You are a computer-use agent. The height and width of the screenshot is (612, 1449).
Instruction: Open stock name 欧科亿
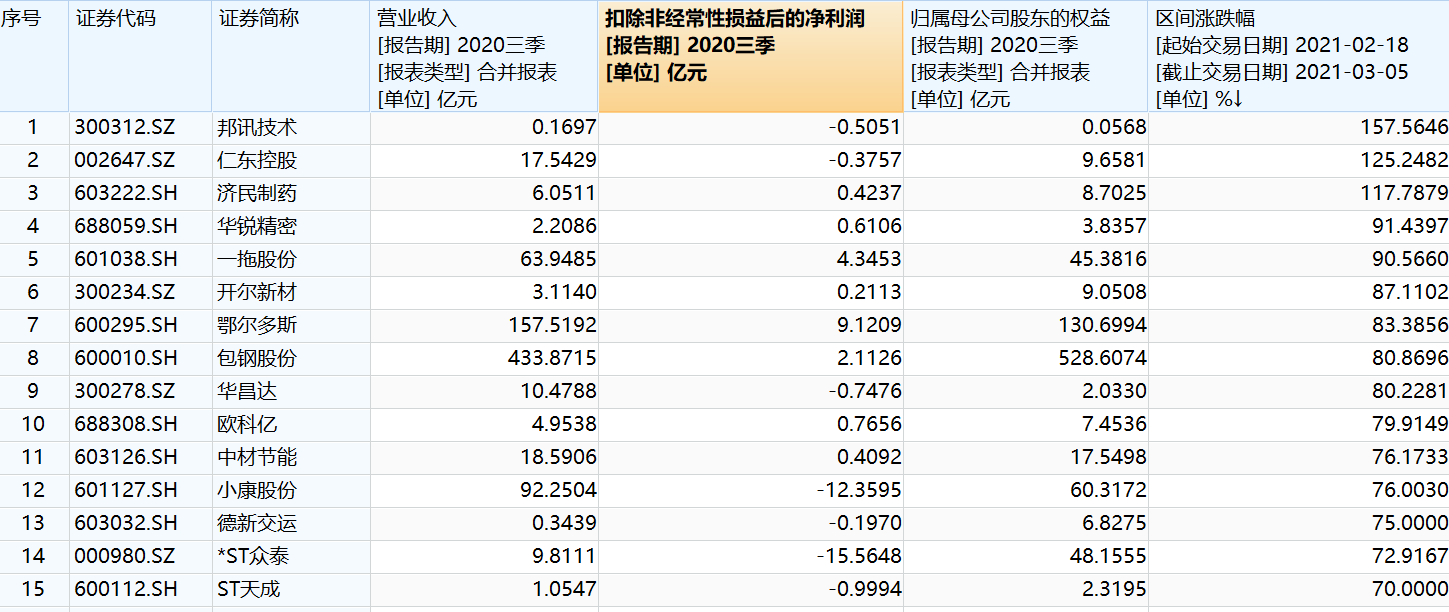[247, 425]
